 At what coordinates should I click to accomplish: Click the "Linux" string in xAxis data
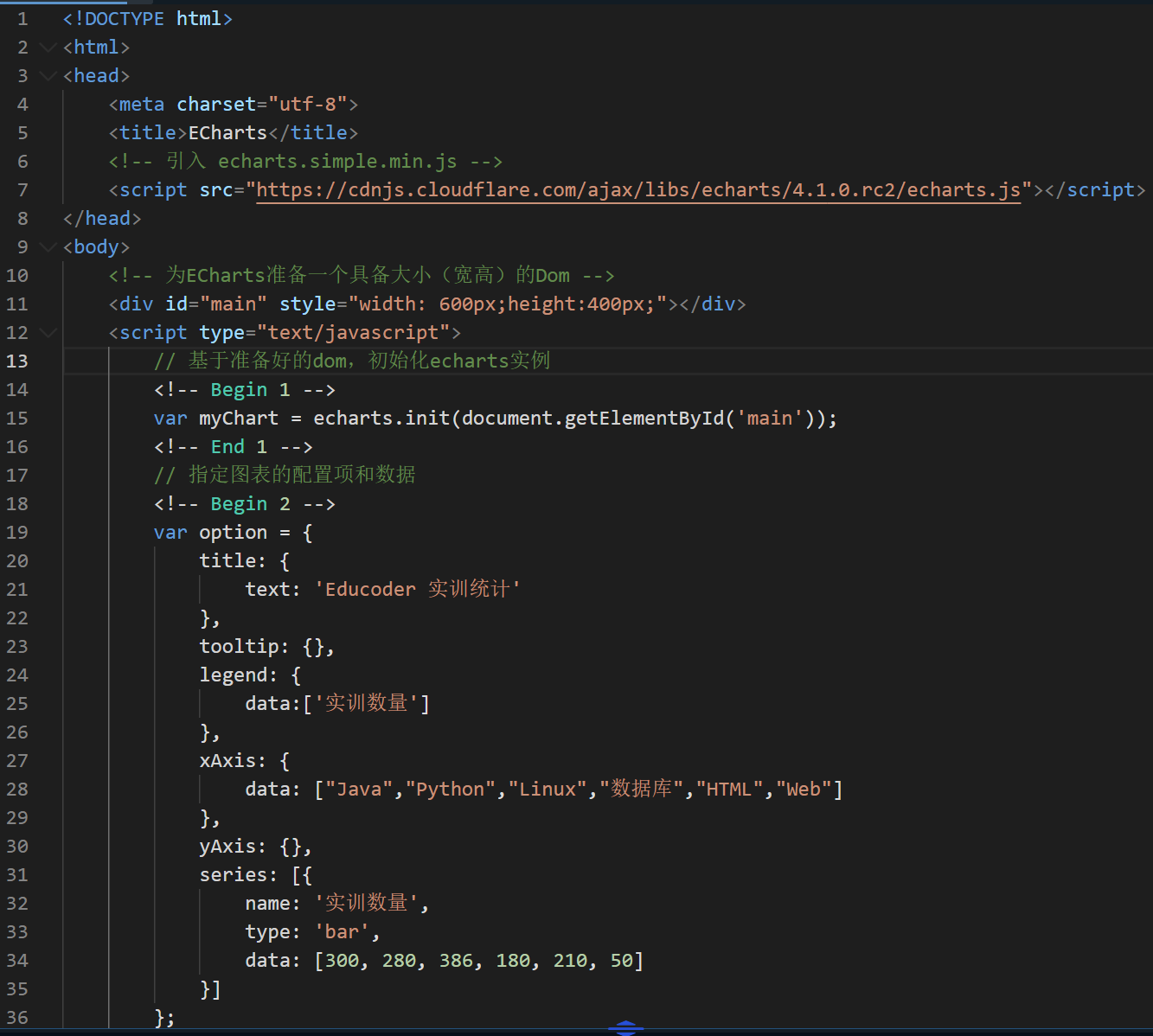[548, 790]
